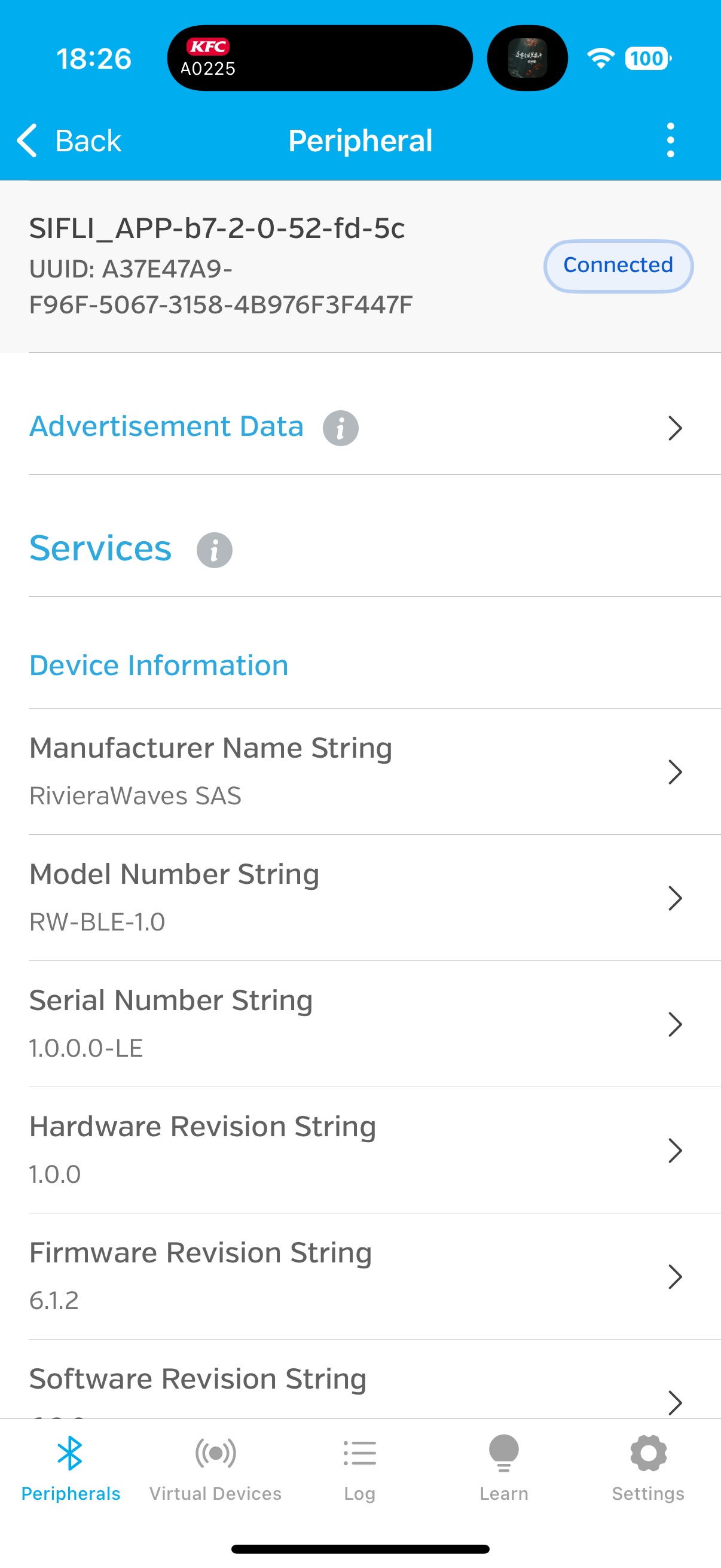The width and height of the screenshot is (721, 1568).
Task: Tap the three-dot more options icon
Action: (670, 141)
